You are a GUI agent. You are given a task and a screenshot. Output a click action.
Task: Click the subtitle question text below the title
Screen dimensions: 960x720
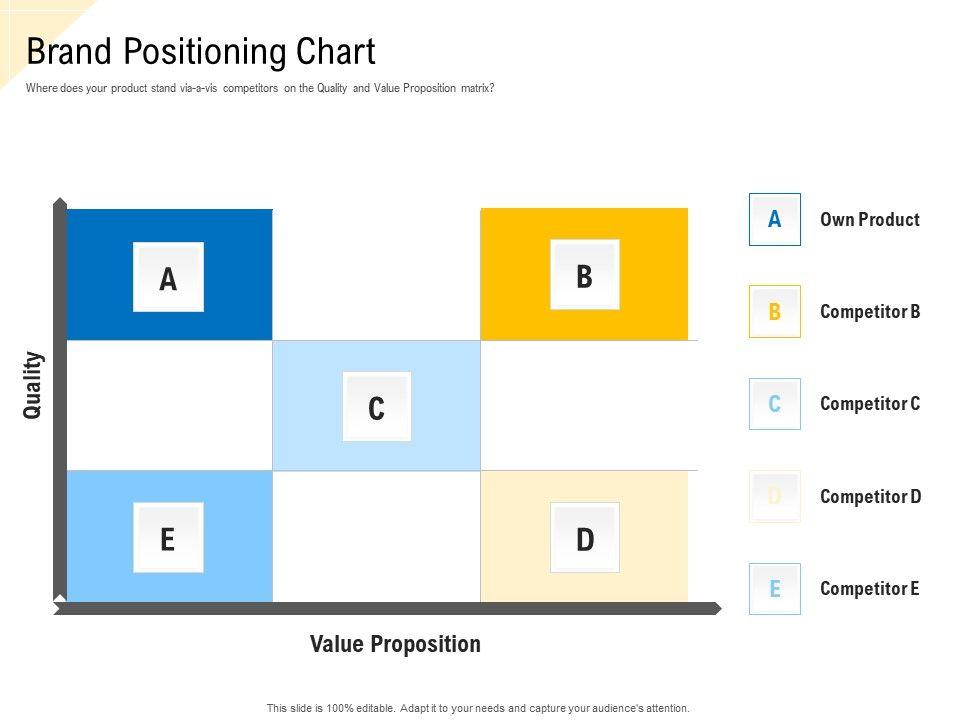(x=260, y=88)
